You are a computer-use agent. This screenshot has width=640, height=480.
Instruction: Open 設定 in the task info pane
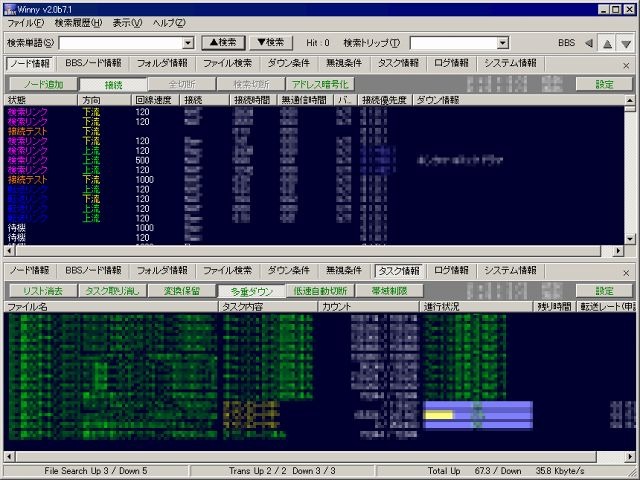(604, 291)
